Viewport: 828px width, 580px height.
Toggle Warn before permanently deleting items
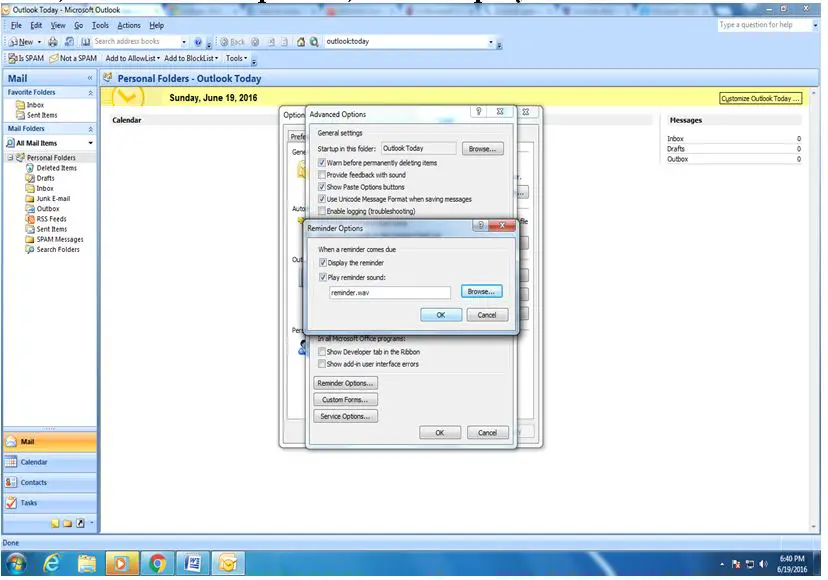coord(322,163)
